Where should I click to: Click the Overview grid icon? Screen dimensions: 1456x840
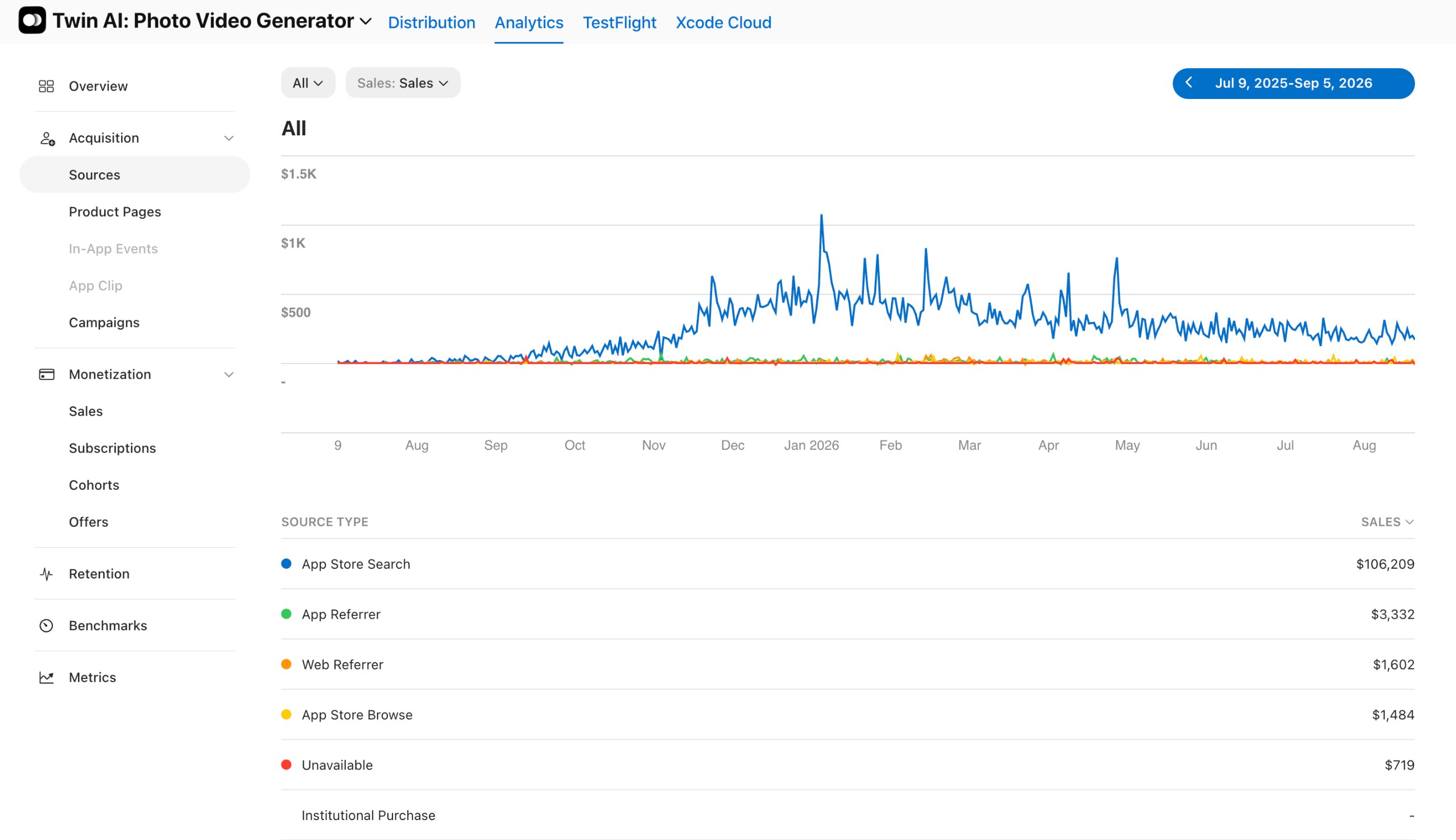point(46,86)
